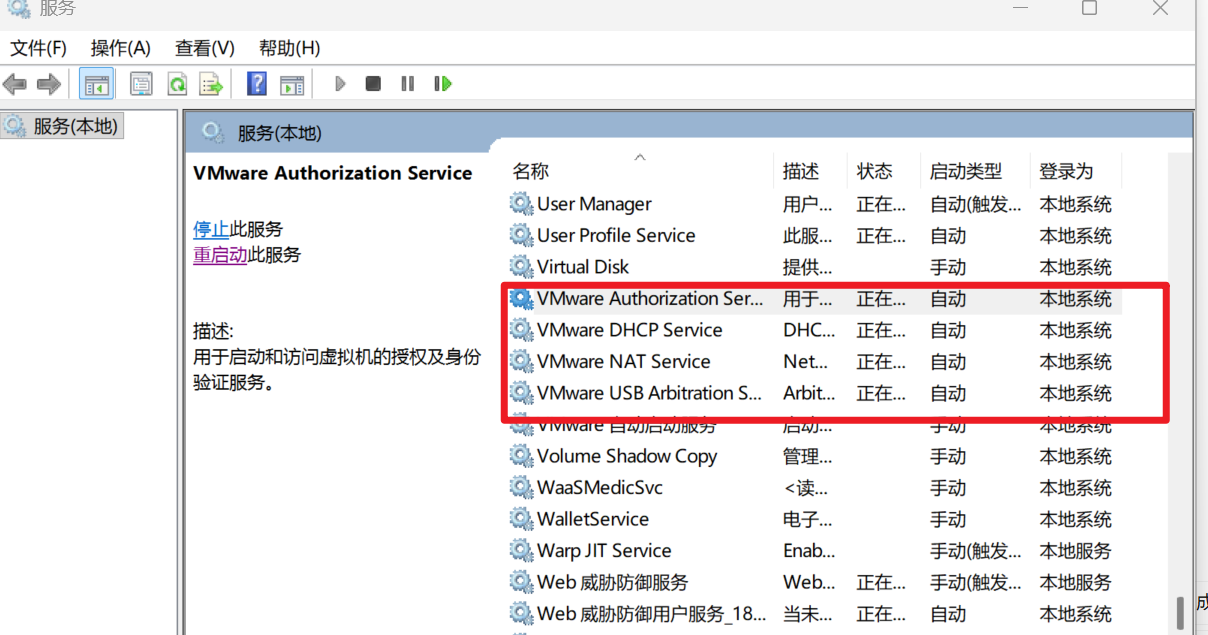Select the VMware NAT Service row
The width and height of the screenshot is (1208, 635).
[x=814, y=362]
